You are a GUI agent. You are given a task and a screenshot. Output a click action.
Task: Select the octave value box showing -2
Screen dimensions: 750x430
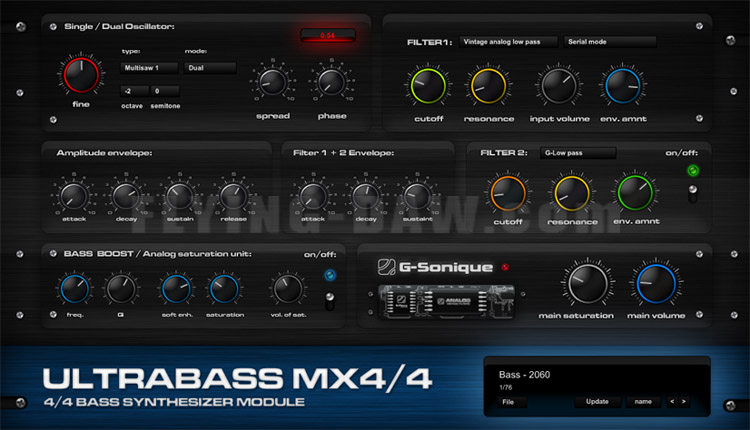[133, 91]
